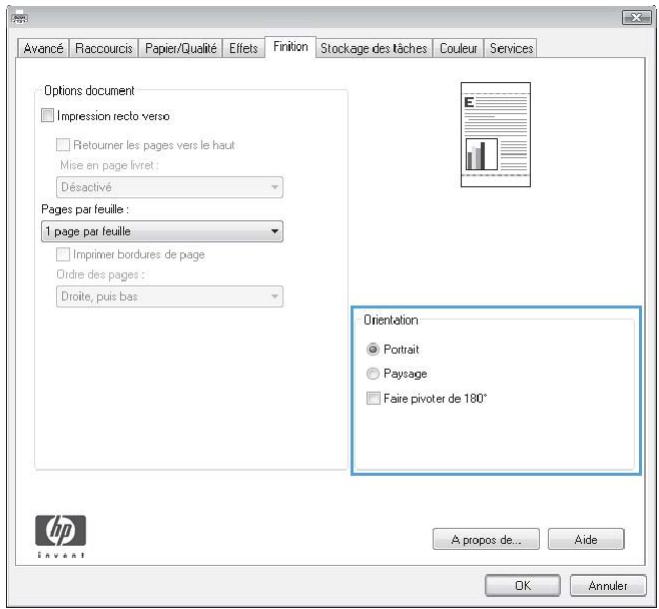Switch to the Raccourcis tab
Image resolution: width=659 pixels, height=609 pixels.
[104, 48]
